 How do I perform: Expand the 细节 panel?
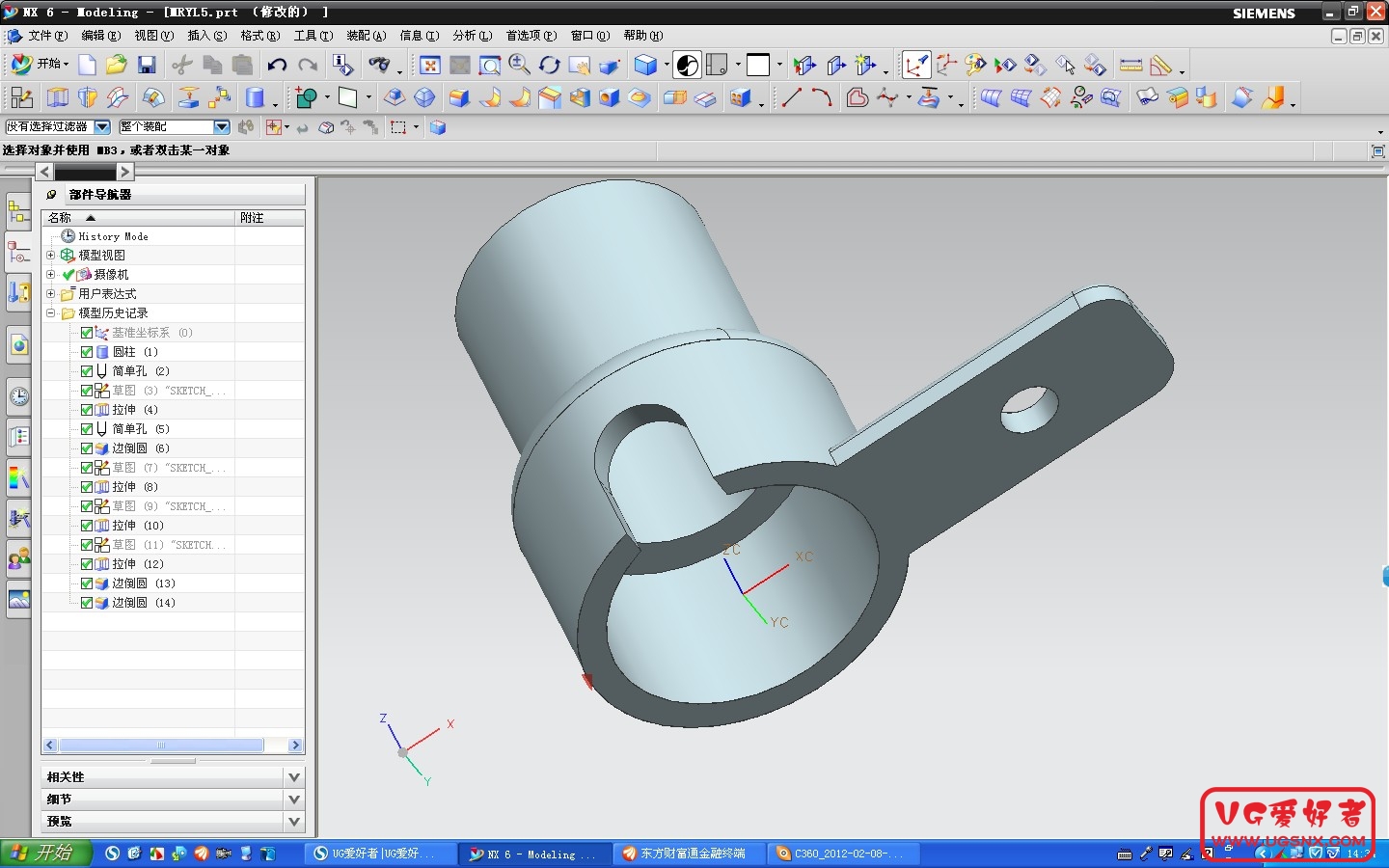point(295,799)
